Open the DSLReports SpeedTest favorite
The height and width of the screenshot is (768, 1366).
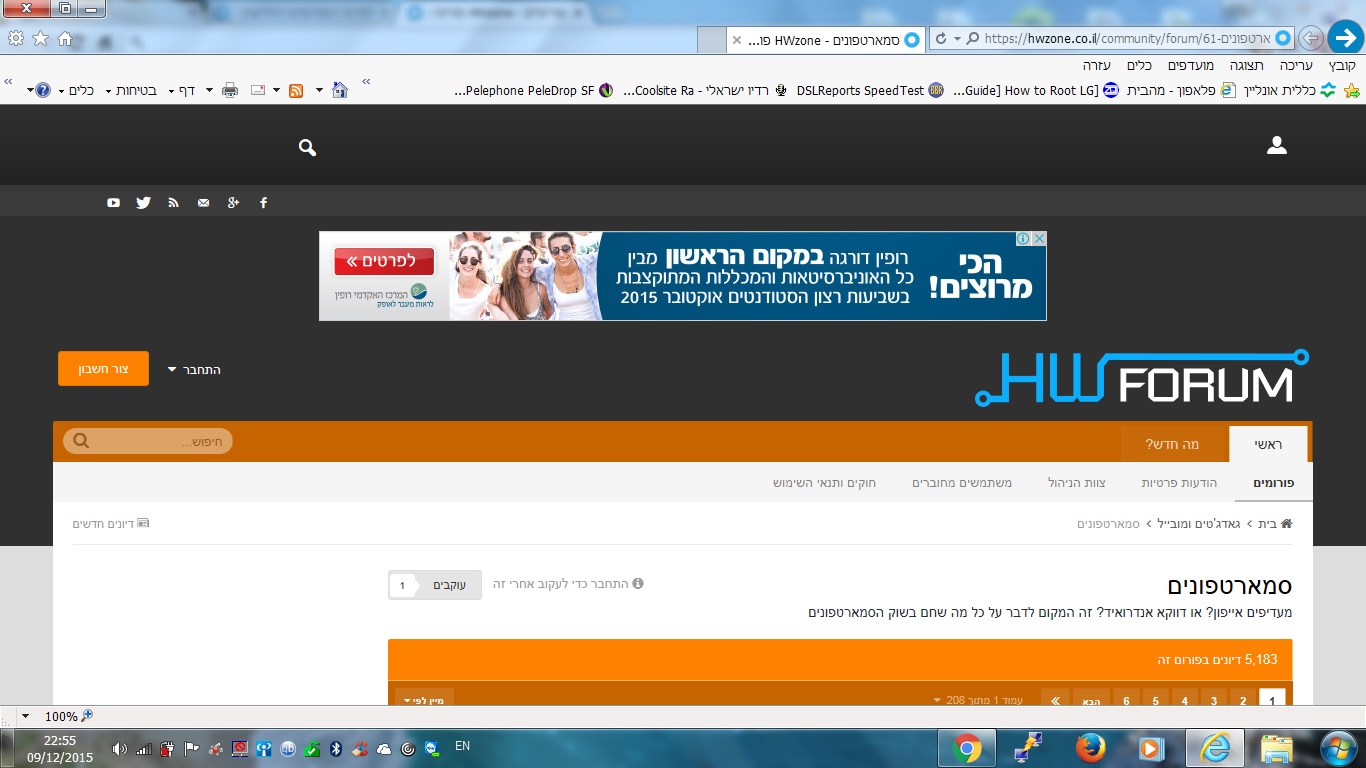(869, 90)
